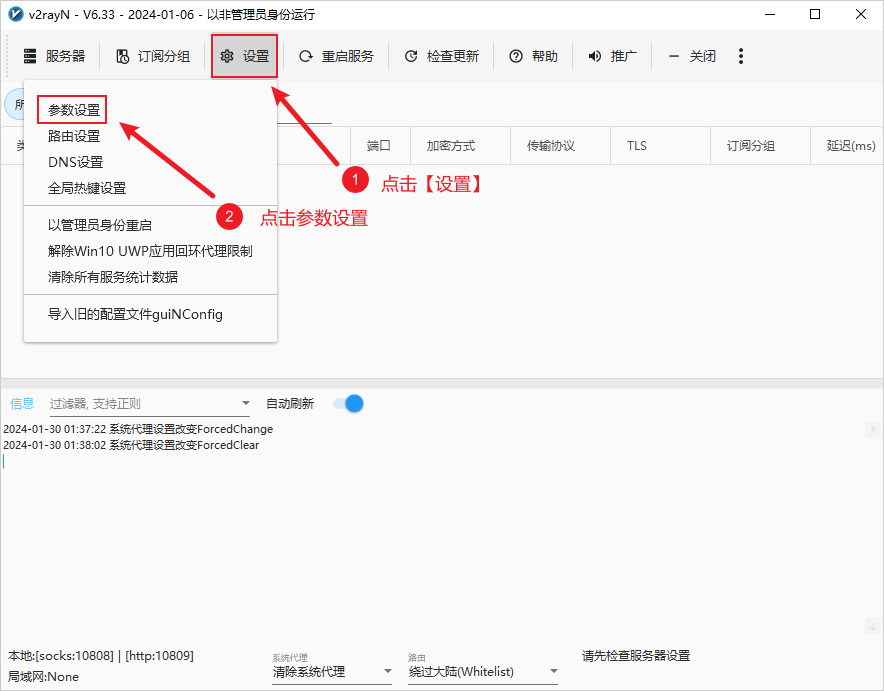This screenshot has width=884, height=691.
Task: Open the 设置 (Settings) gear menu
Action: coord(244,56)
